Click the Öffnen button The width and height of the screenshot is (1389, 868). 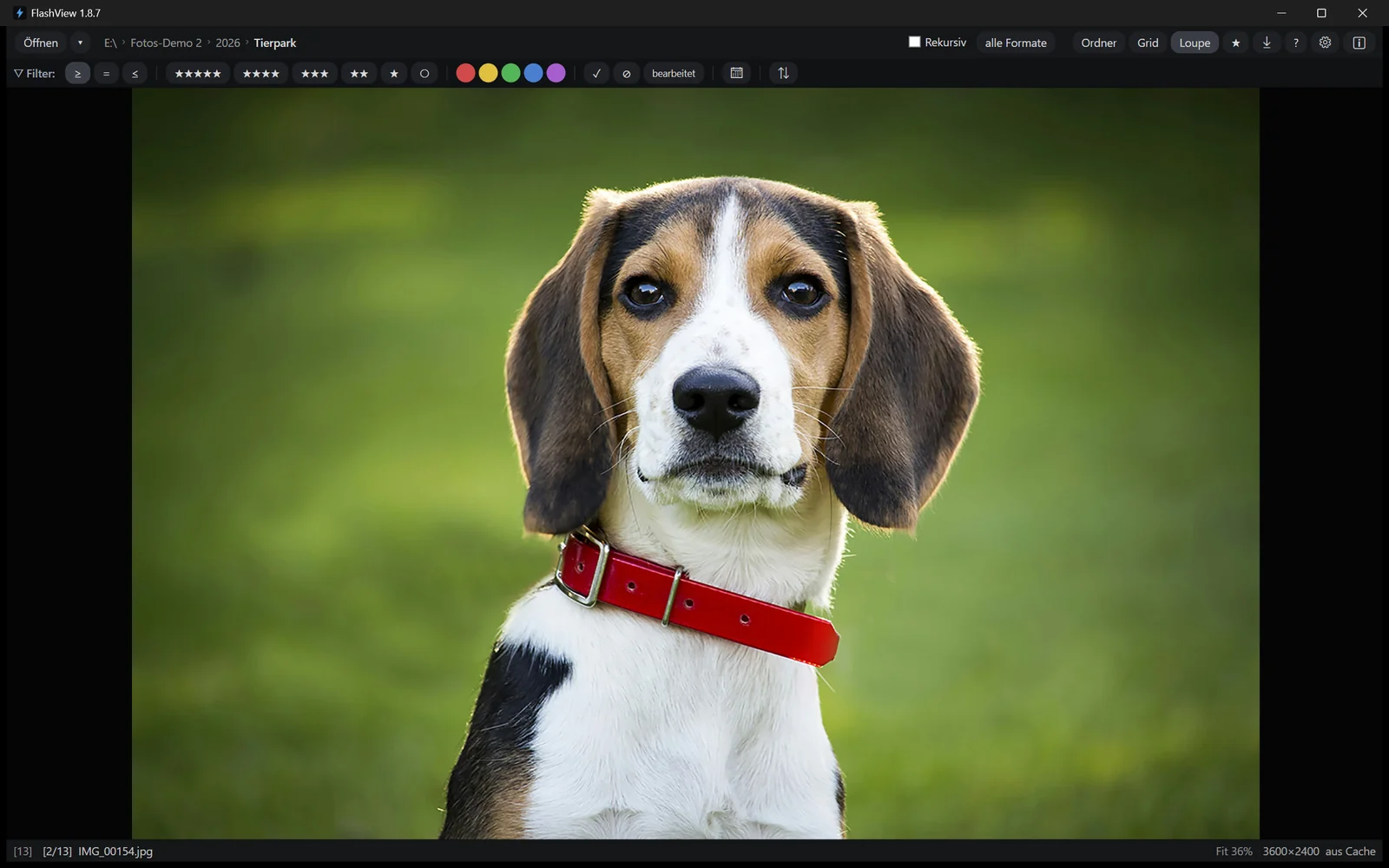41,43
